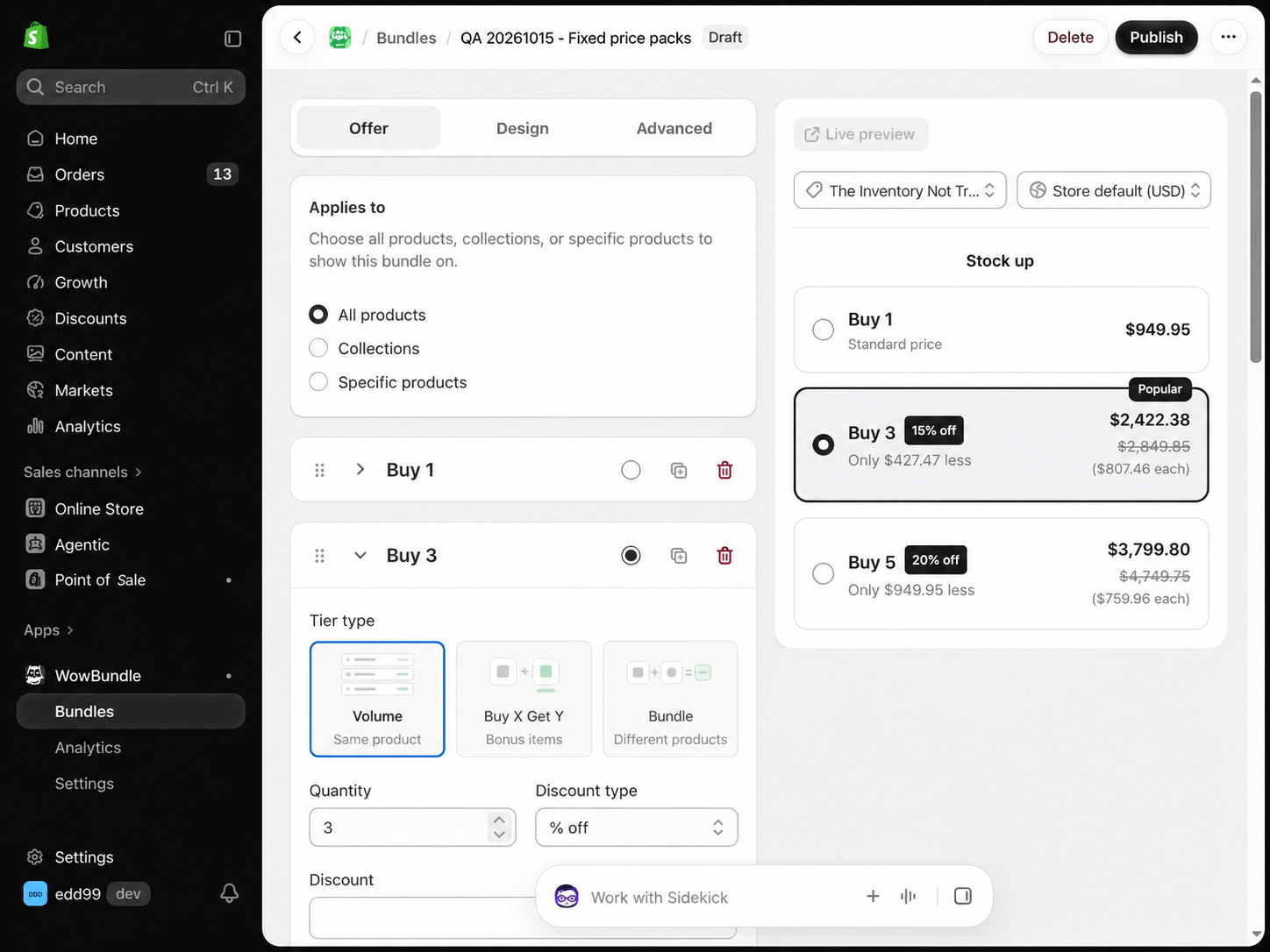Open the Live preview link
1270x952 pixels.
point(860,134)
